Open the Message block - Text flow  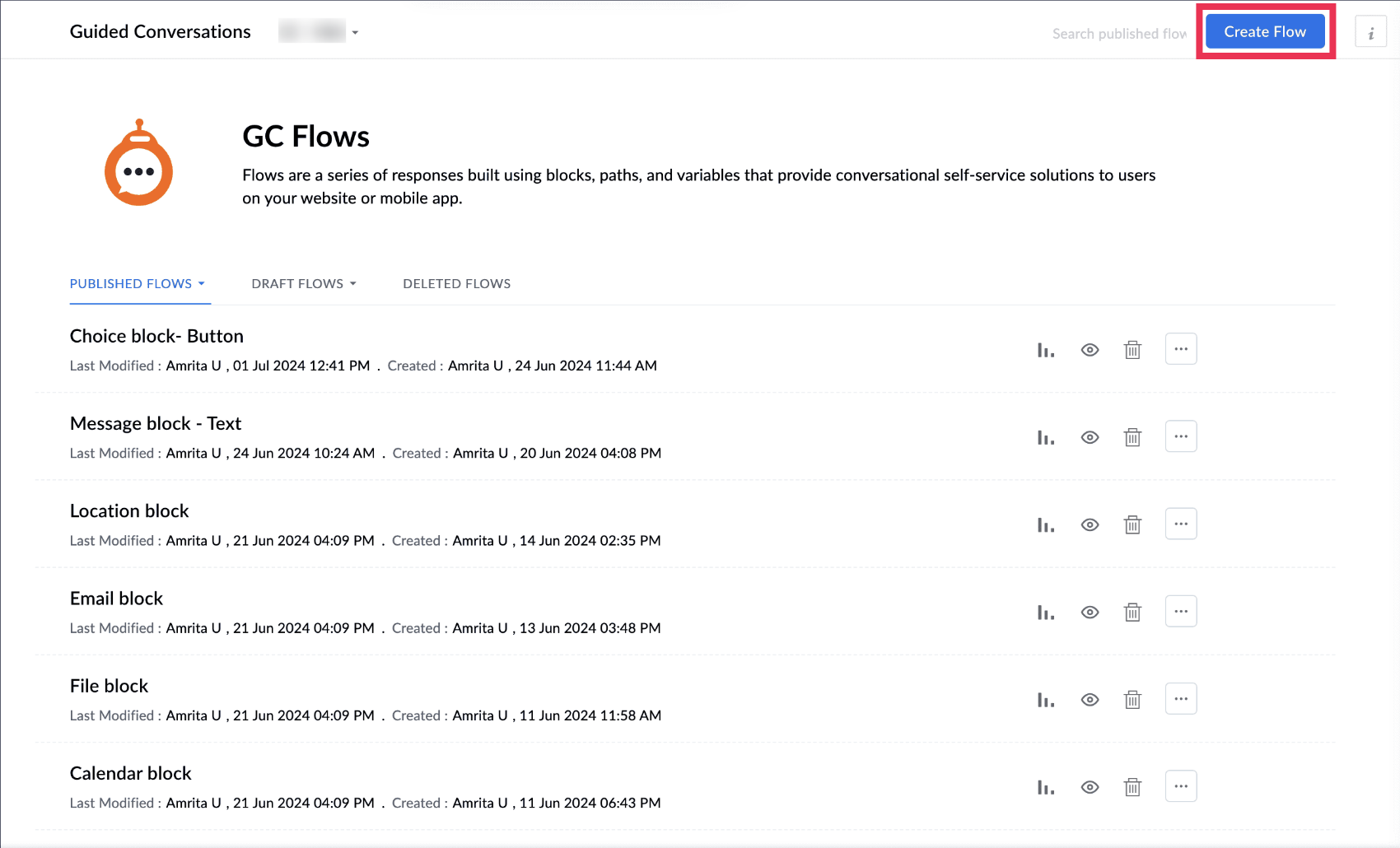[156, 423]
